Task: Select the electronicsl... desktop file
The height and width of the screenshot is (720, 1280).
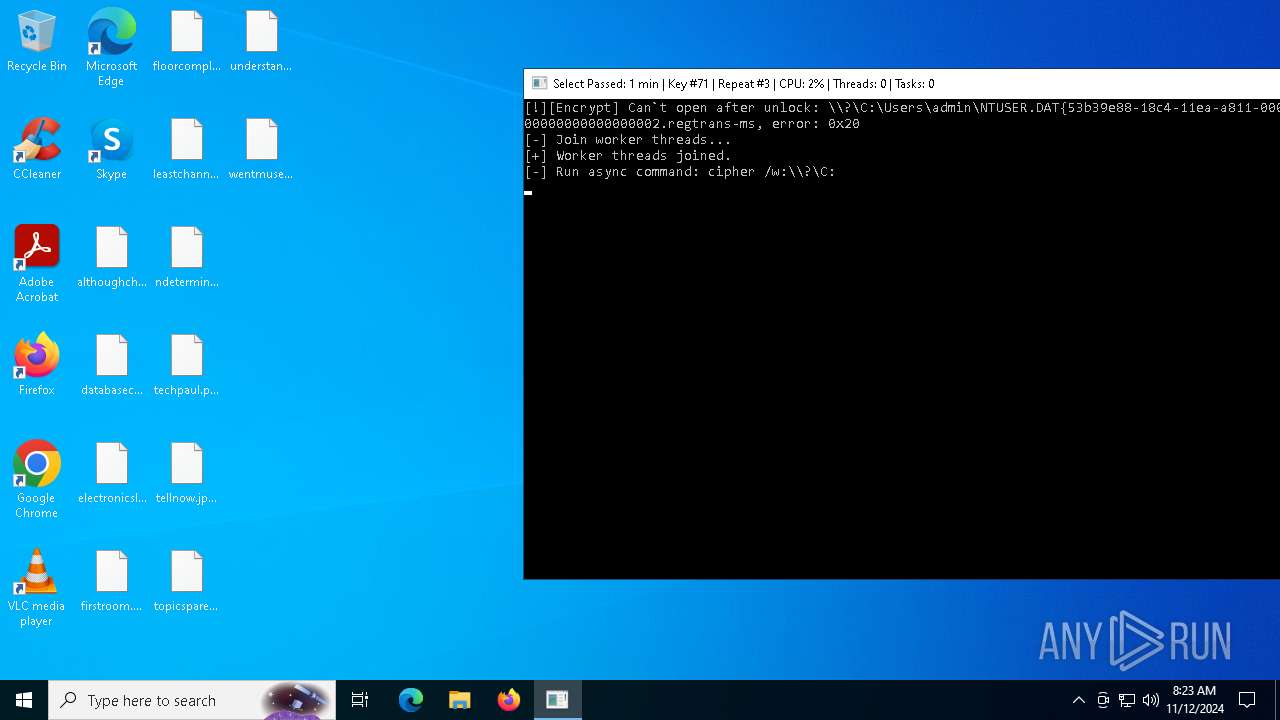Action: [x=112, y=474]
